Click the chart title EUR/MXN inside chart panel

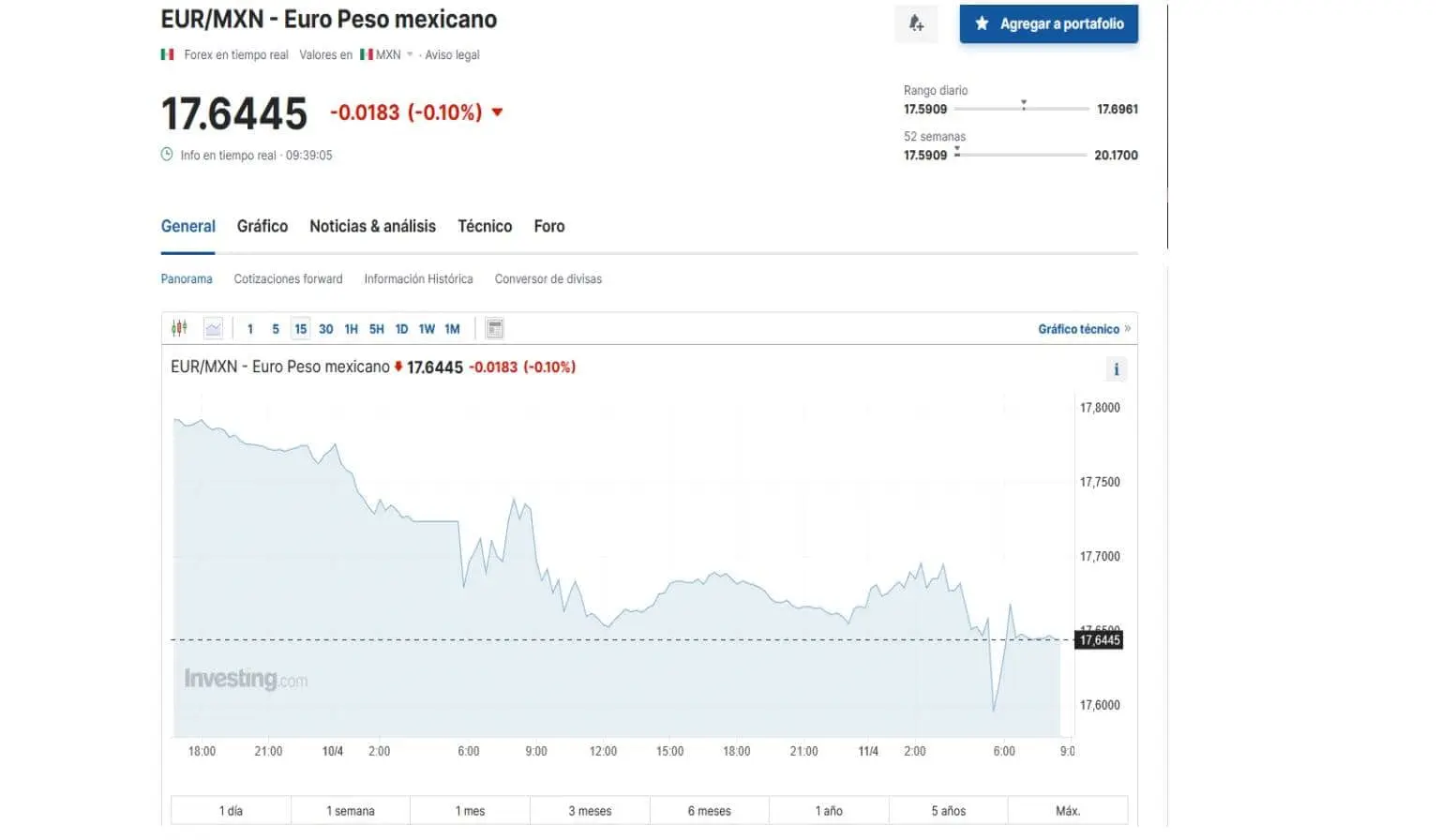click(279, 367)
